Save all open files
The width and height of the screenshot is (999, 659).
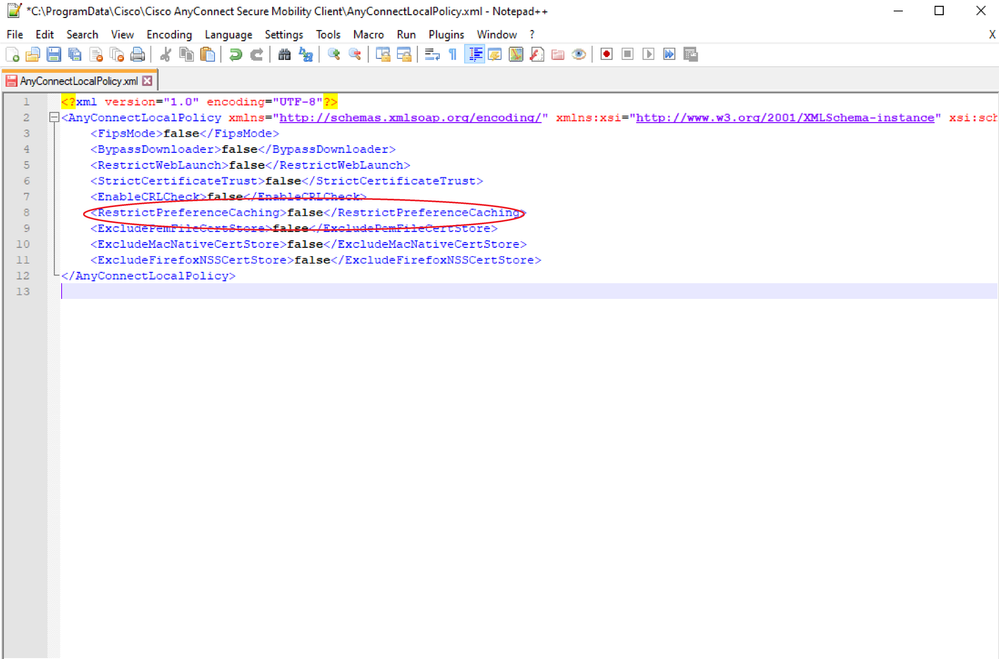click(75, 55)
